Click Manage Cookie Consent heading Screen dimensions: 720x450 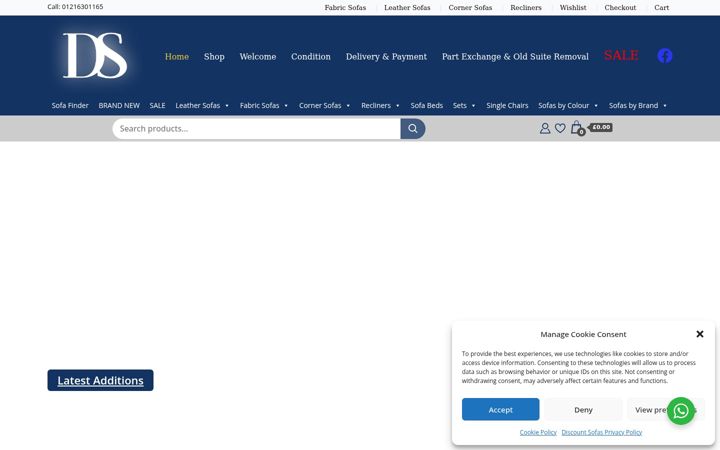click(583, 334)
